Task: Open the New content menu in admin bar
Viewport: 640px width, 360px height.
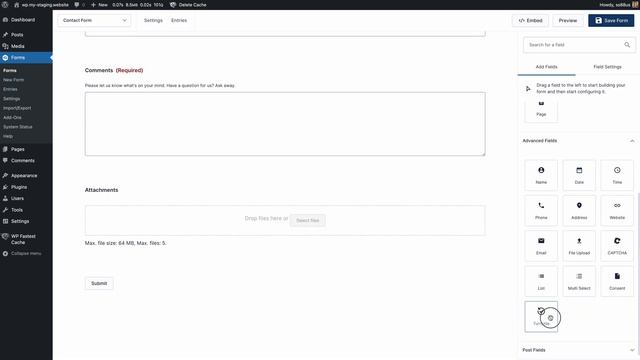Action: point(99,5)
